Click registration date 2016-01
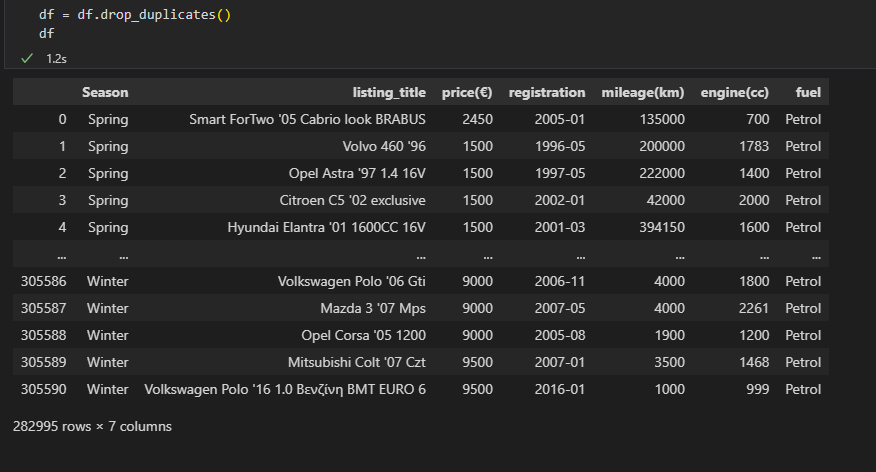876x472 pixels. pyautogui.click(x=560, y=389)
